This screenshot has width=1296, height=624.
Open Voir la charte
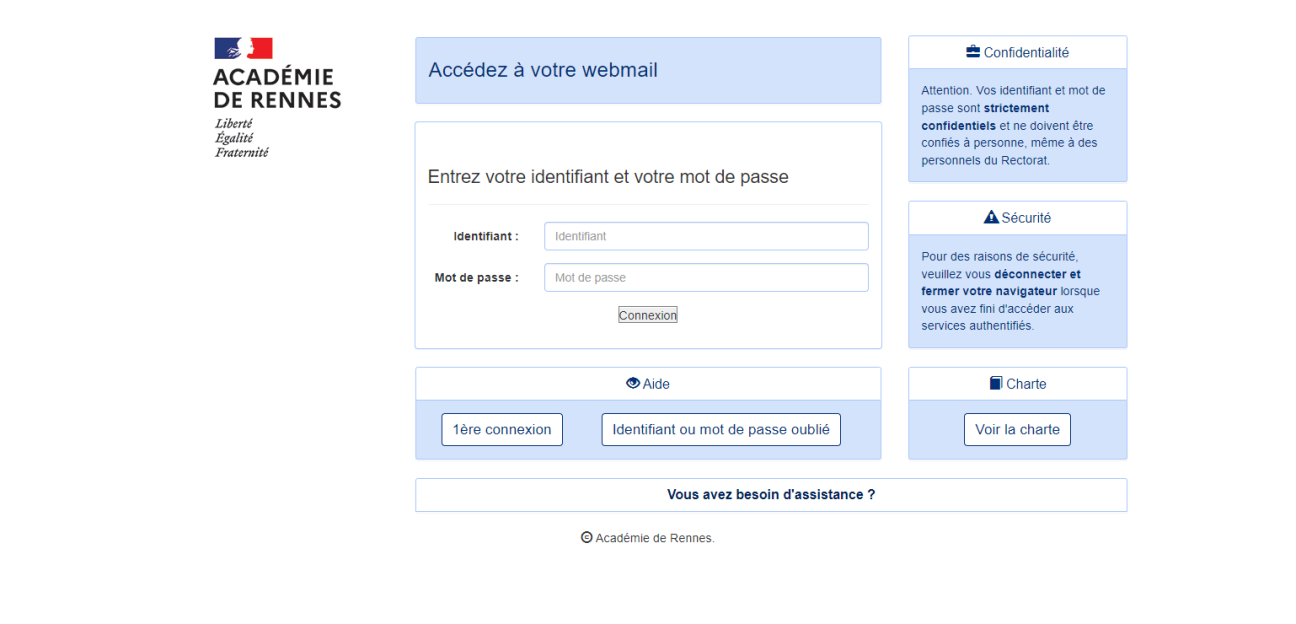pyautogui.click(x=1017, y=429)
